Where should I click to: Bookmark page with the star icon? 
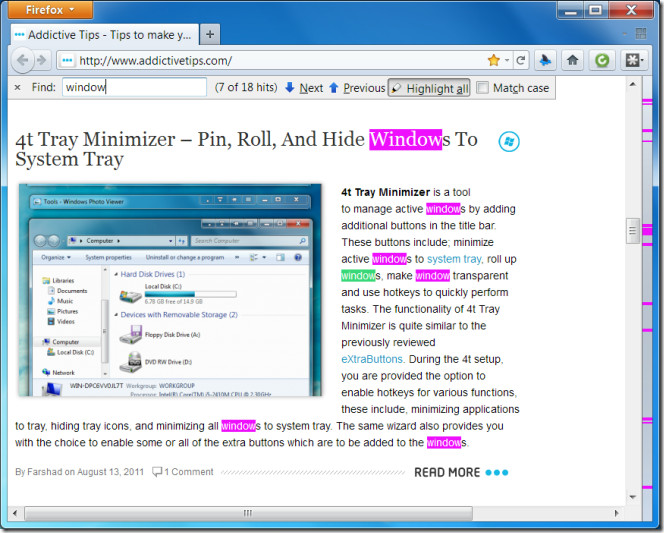click(494, 61)
